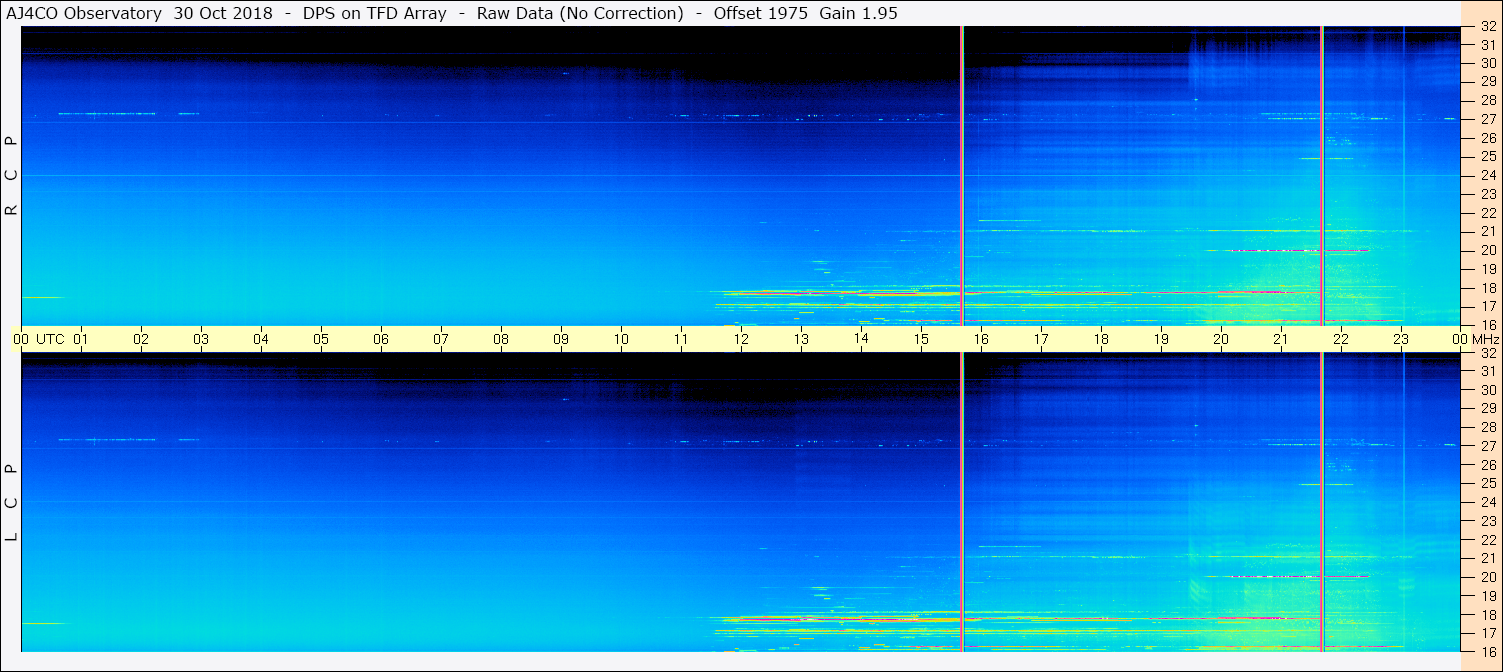Click the orange vertical line near 21:40 in LCP
Image resolution: width=1503 pixels, height=672 pixels.
(x=1322, y=502)
